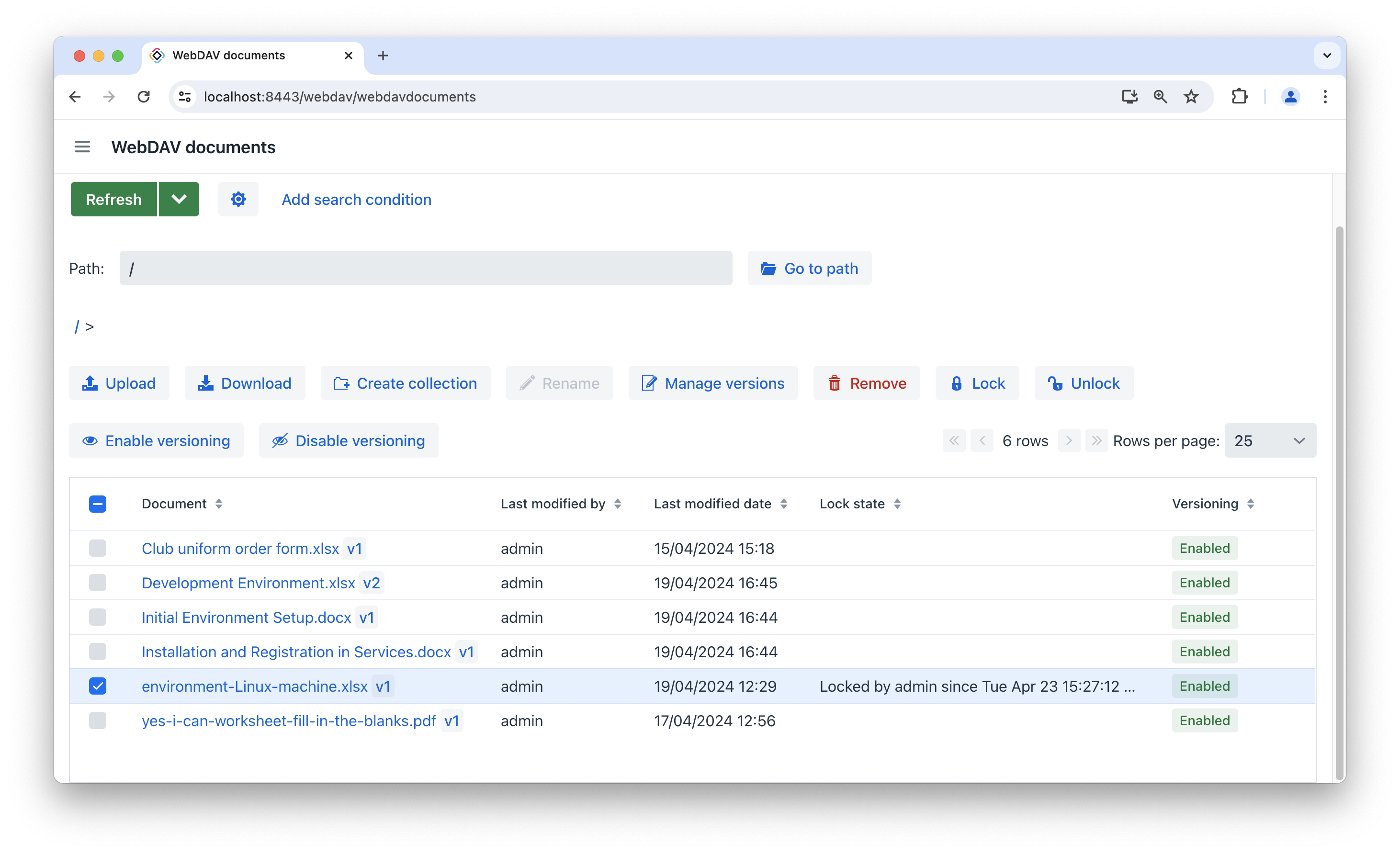Click the Unlock padlock icon
This screenshot has height=854, width=1400.
pos(1056,383)
